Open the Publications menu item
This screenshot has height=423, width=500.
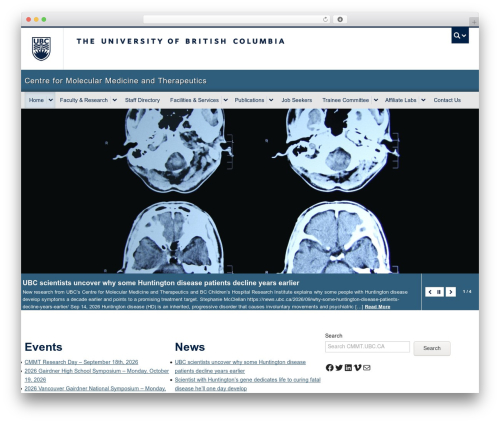click(x=249, y=100)
